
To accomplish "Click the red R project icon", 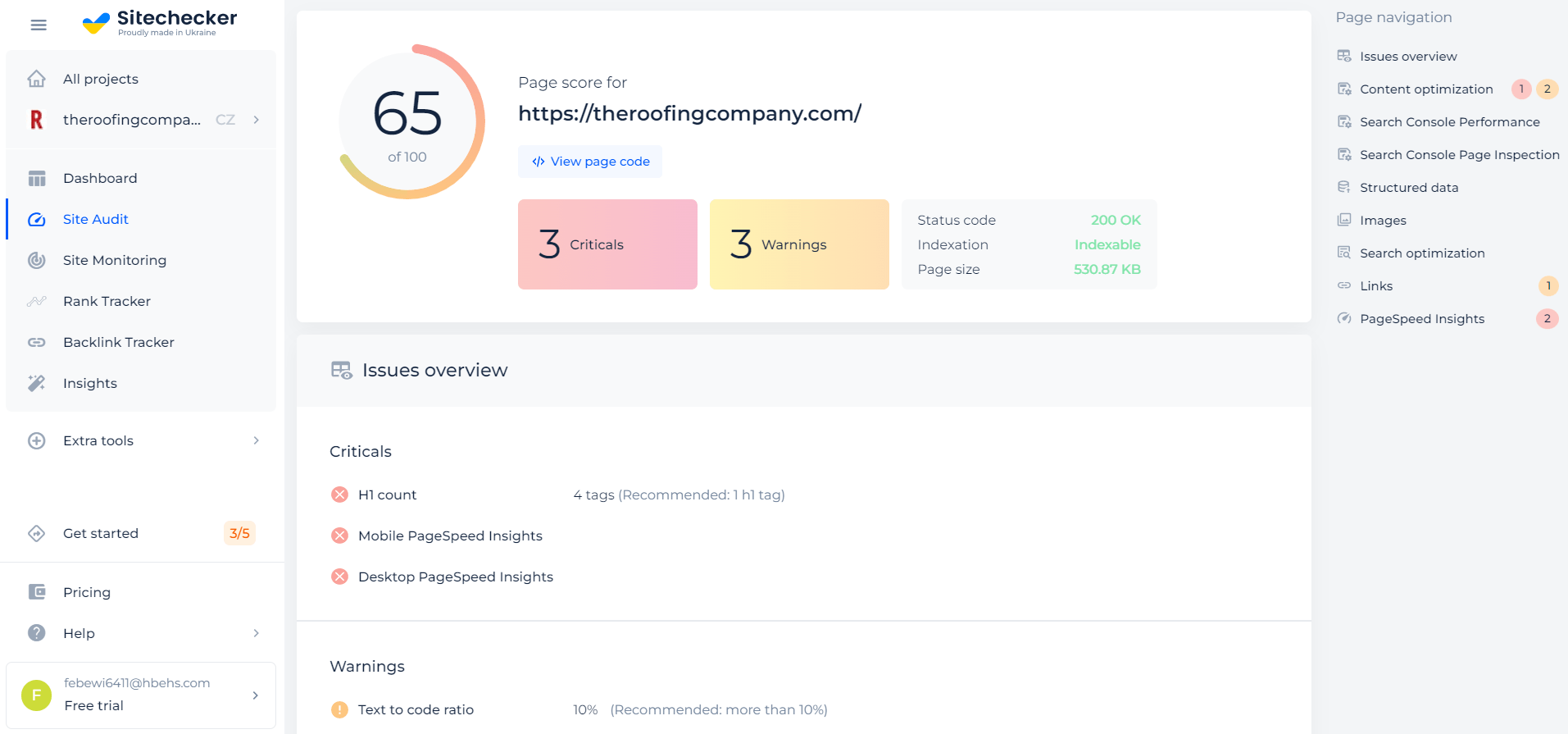I will [x=37, y=120].
